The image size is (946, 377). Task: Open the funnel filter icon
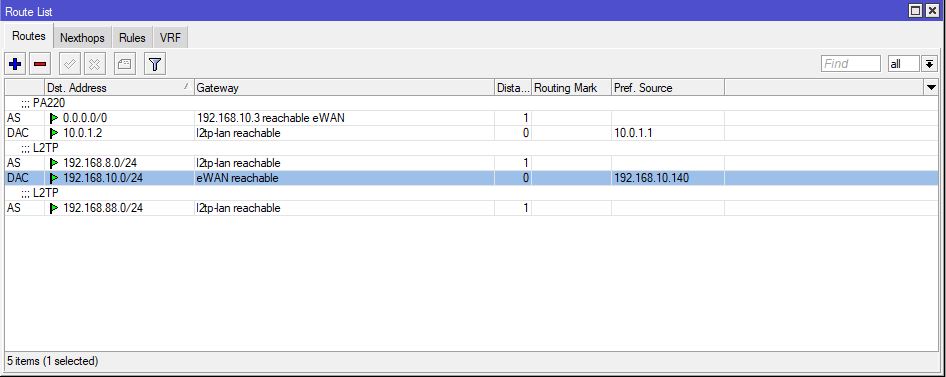point(155,63)
